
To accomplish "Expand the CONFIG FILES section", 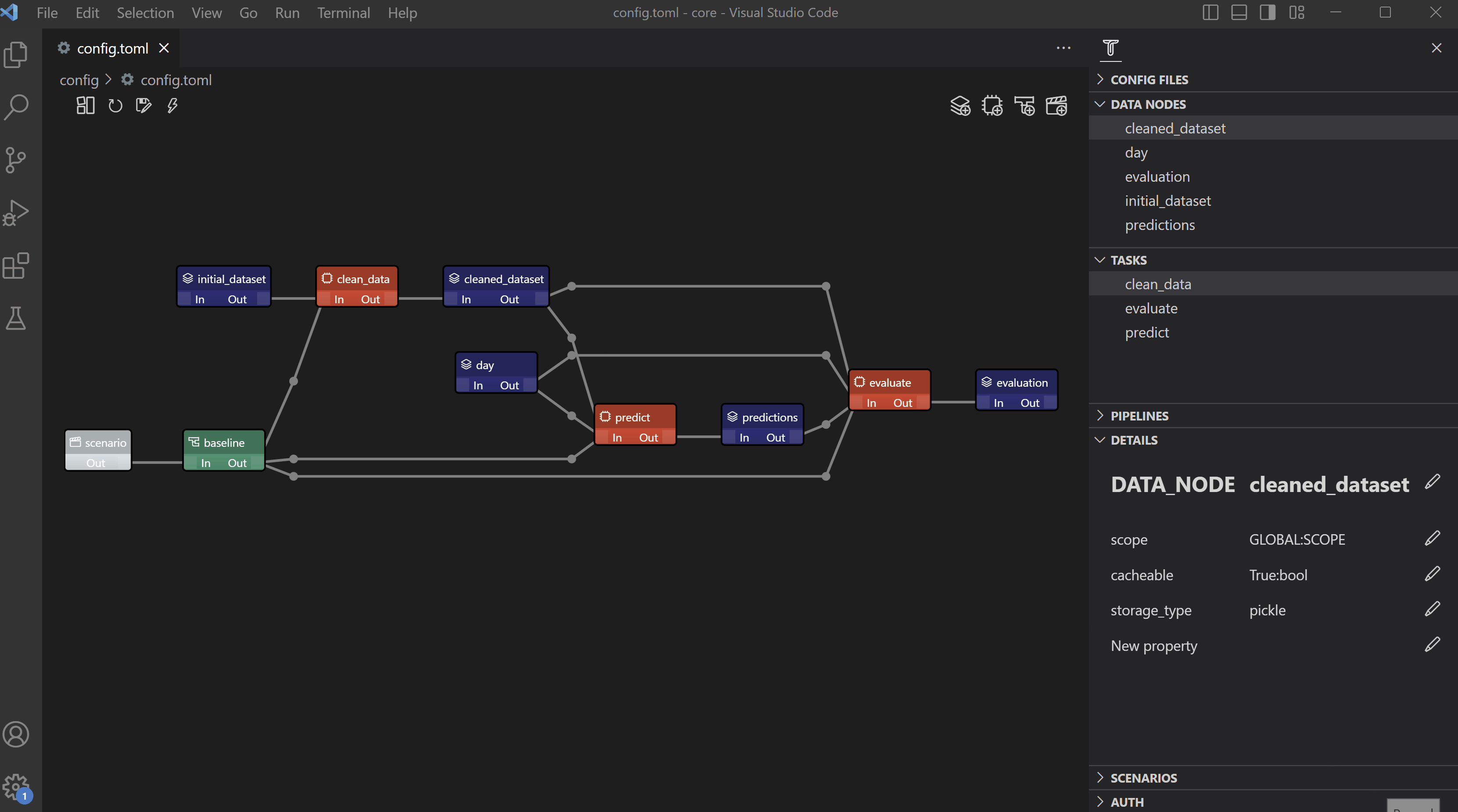I will [1149, 80].
